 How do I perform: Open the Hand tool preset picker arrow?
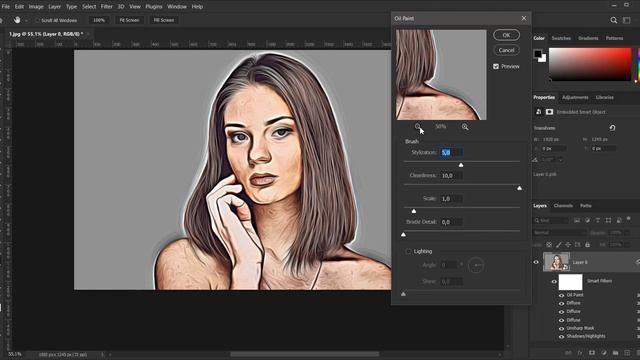(27, 20)
